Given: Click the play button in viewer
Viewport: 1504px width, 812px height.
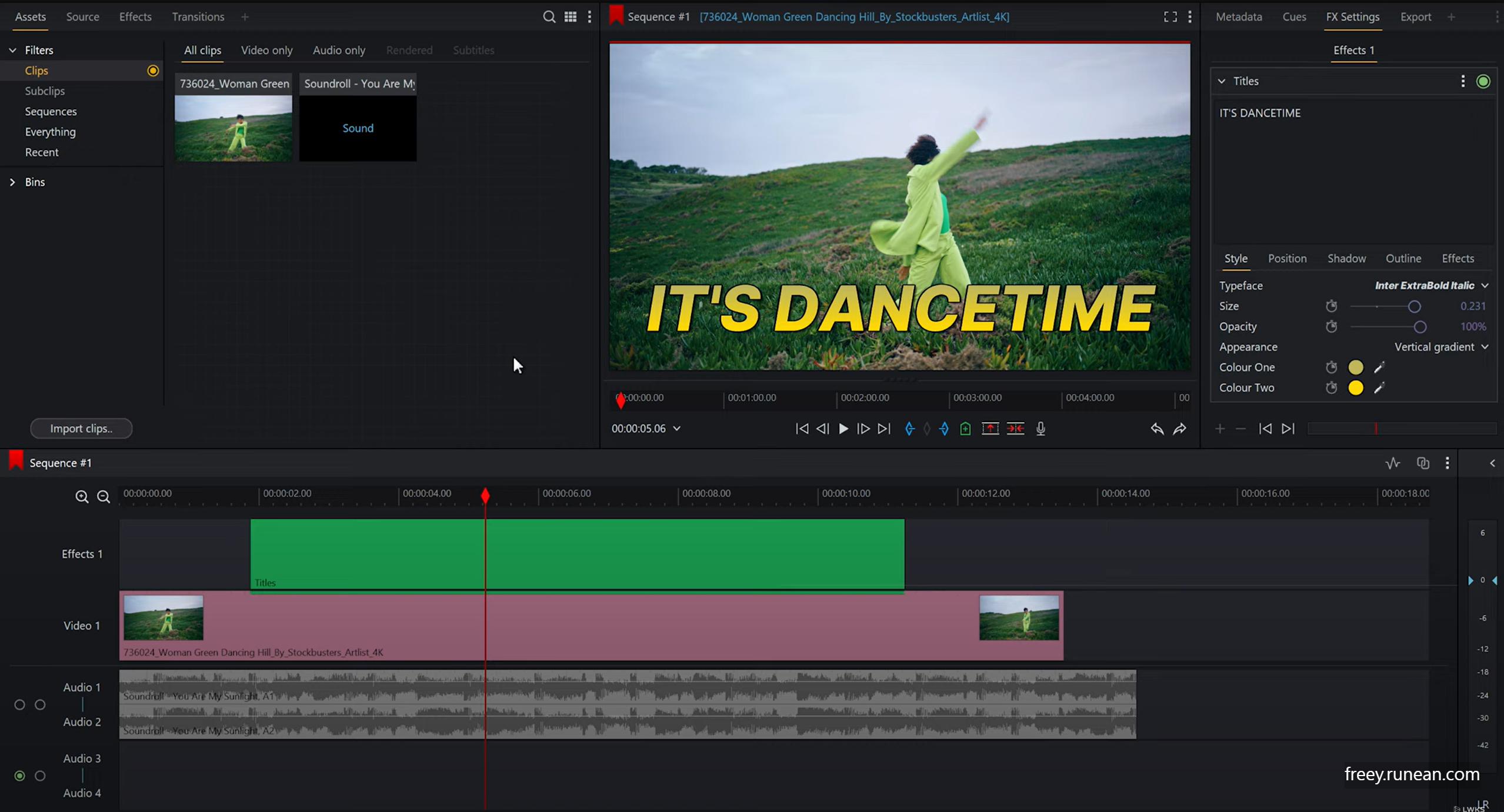Looking at the screenshot, I should coord(843,429).
